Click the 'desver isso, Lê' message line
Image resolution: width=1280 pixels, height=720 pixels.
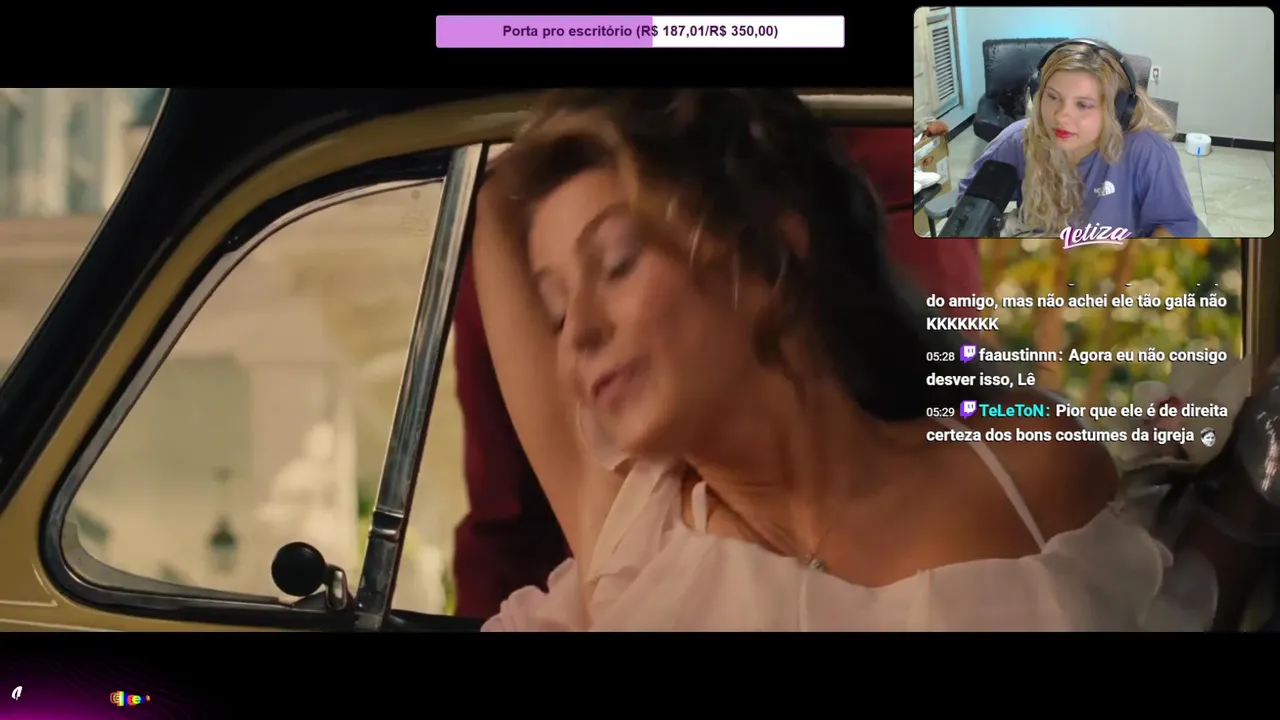pos(980,380)
